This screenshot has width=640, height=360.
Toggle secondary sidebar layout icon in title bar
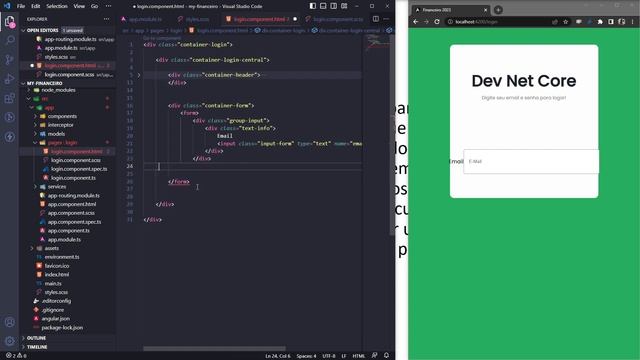click(x=334, y=6)
